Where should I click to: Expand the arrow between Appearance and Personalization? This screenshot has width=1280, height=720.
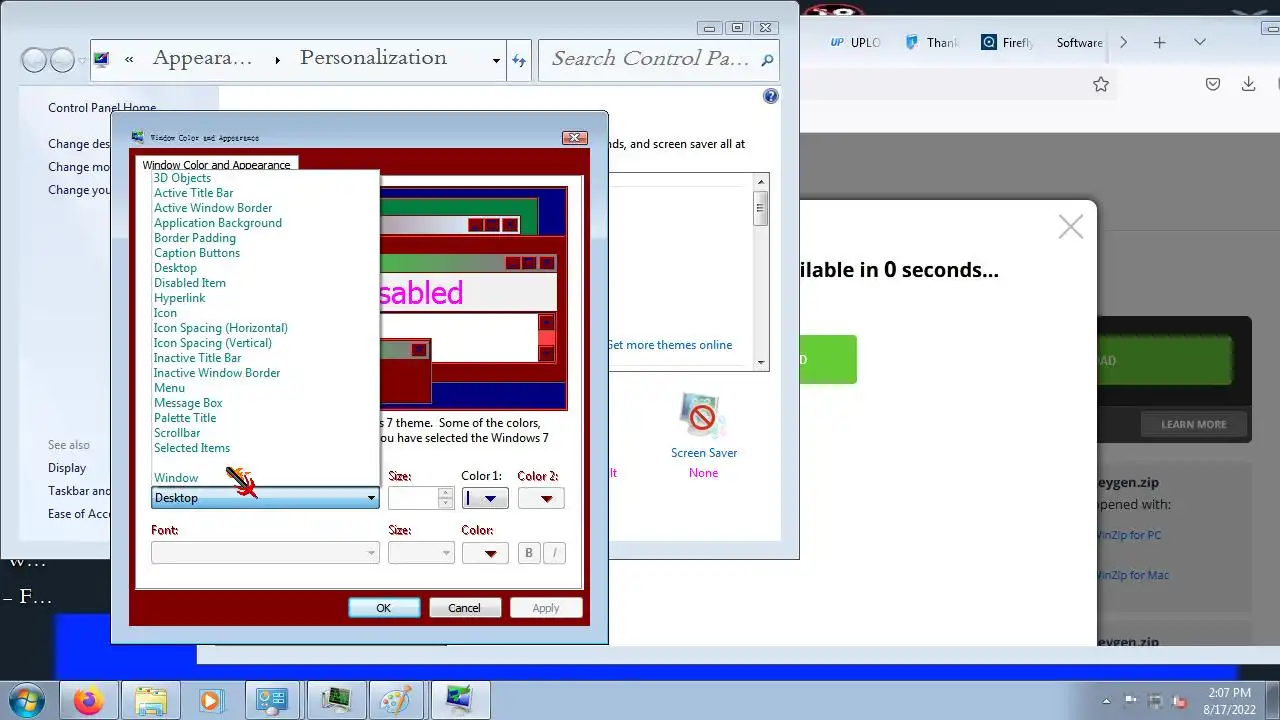(277, 60)
